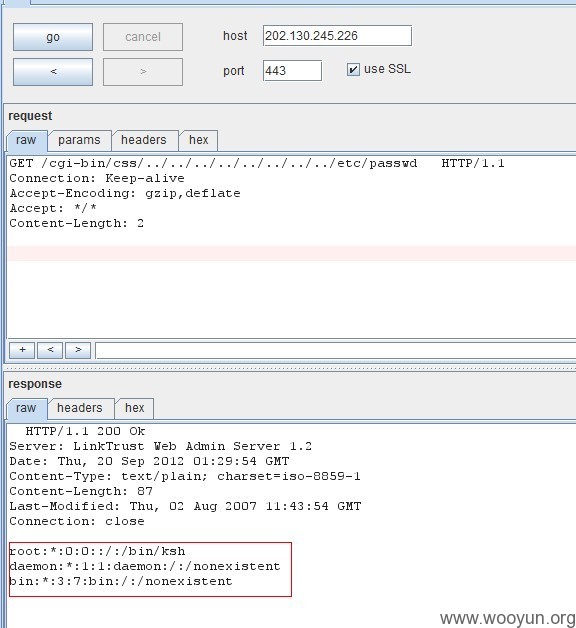Click the Connection: close response line

pos(77,521)
